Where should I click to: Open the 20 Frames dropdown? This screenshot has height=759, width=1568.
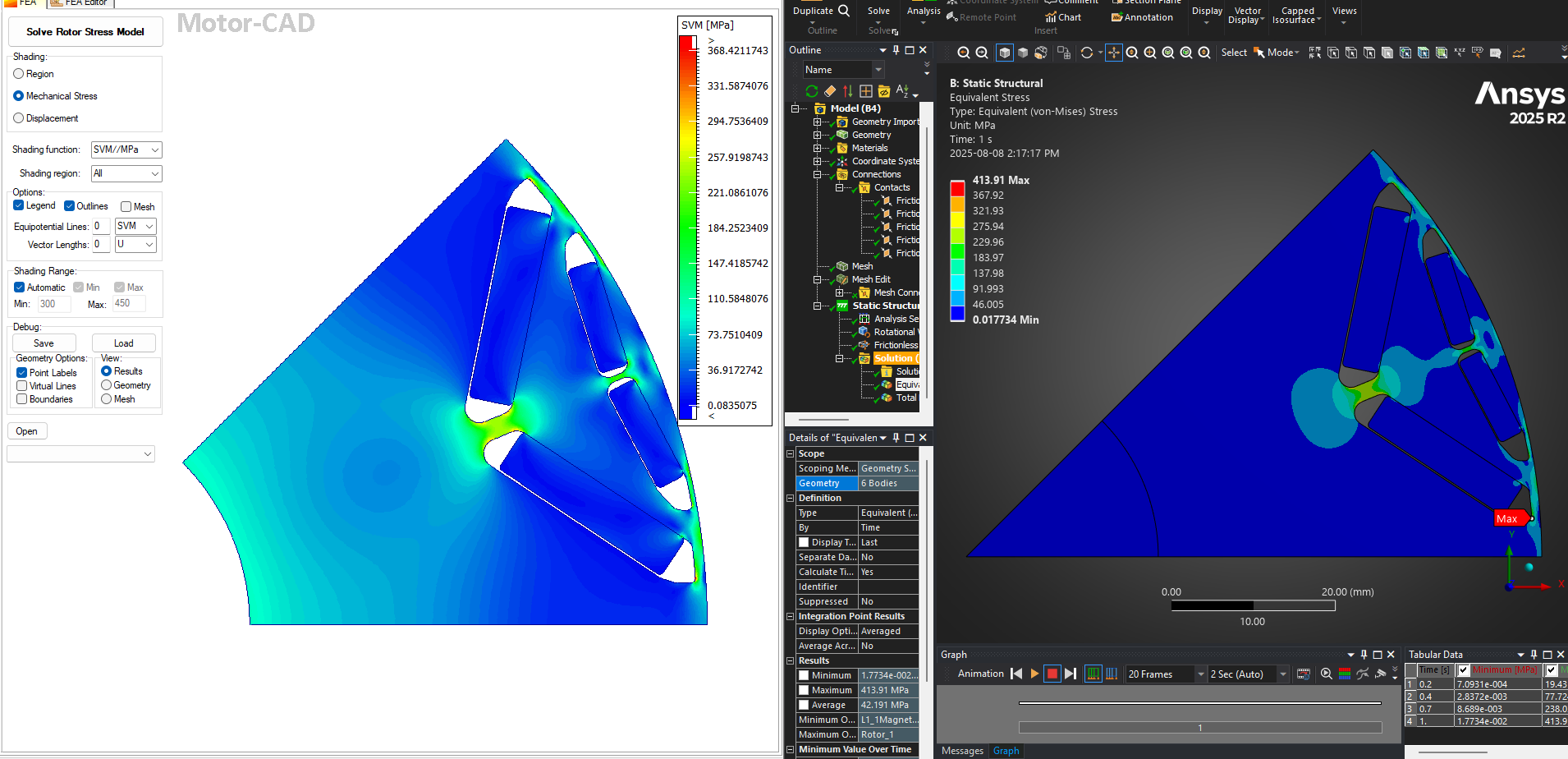coord(1200,674)
